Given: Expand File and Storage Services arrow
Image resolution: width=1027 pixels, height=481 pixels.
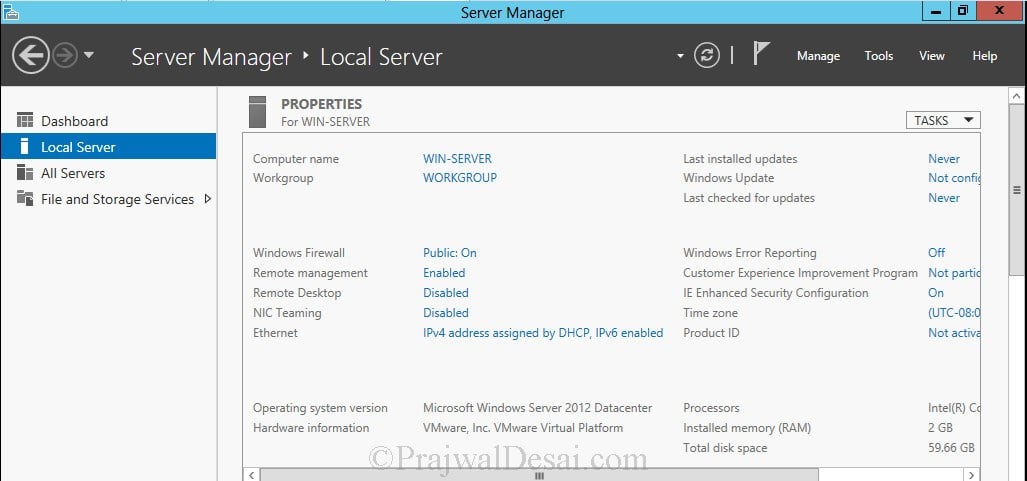Looking at the screenshot, I should [x=208, y=199].
